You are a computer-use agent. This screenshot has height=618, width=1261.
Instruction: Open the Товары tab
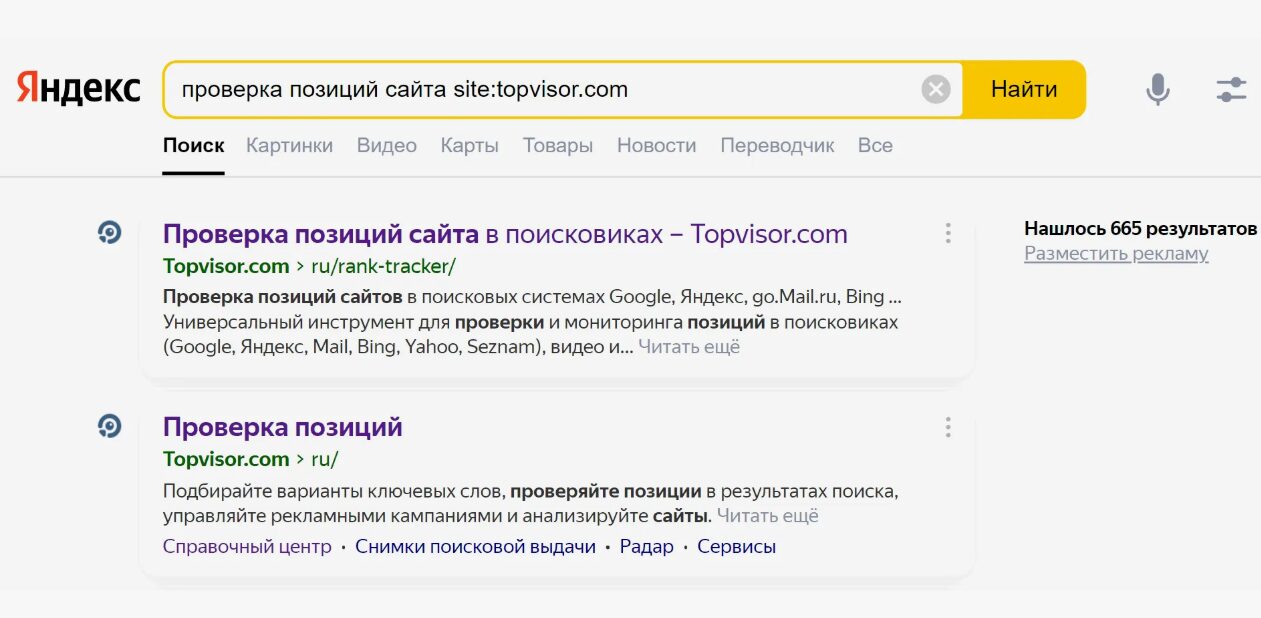[557, 146]
